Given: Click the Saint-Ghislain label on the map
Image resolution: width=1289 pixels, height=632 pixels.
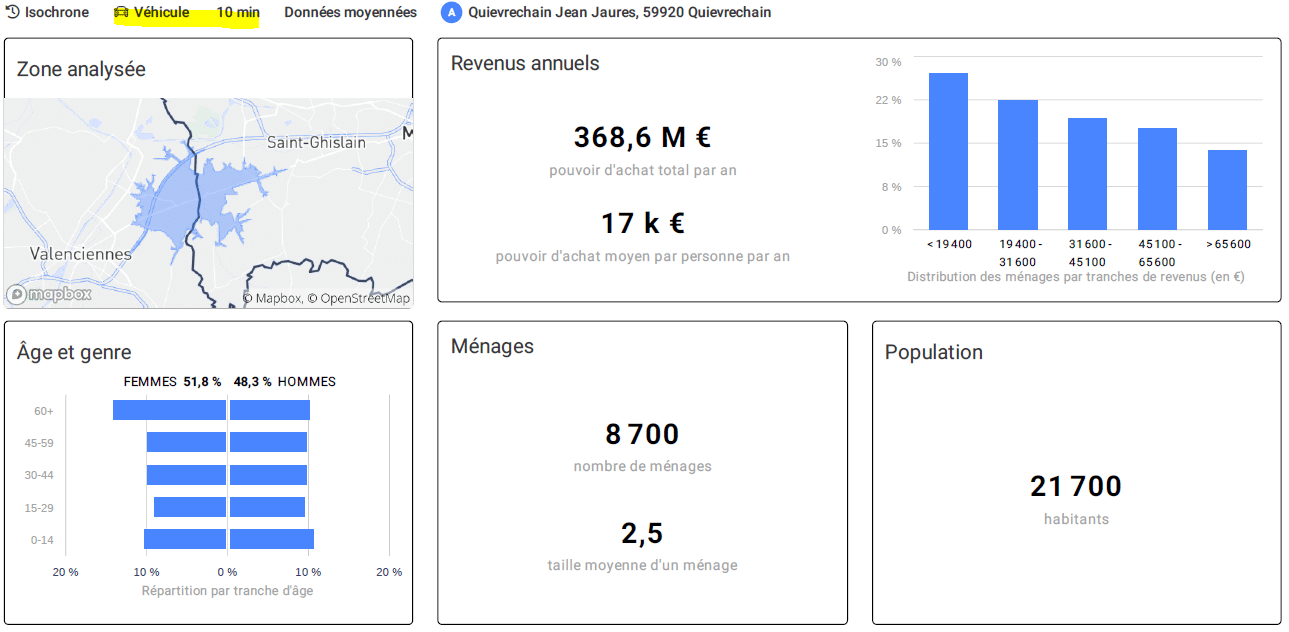Looking at the screenshot, I should (x=316, y=143).
